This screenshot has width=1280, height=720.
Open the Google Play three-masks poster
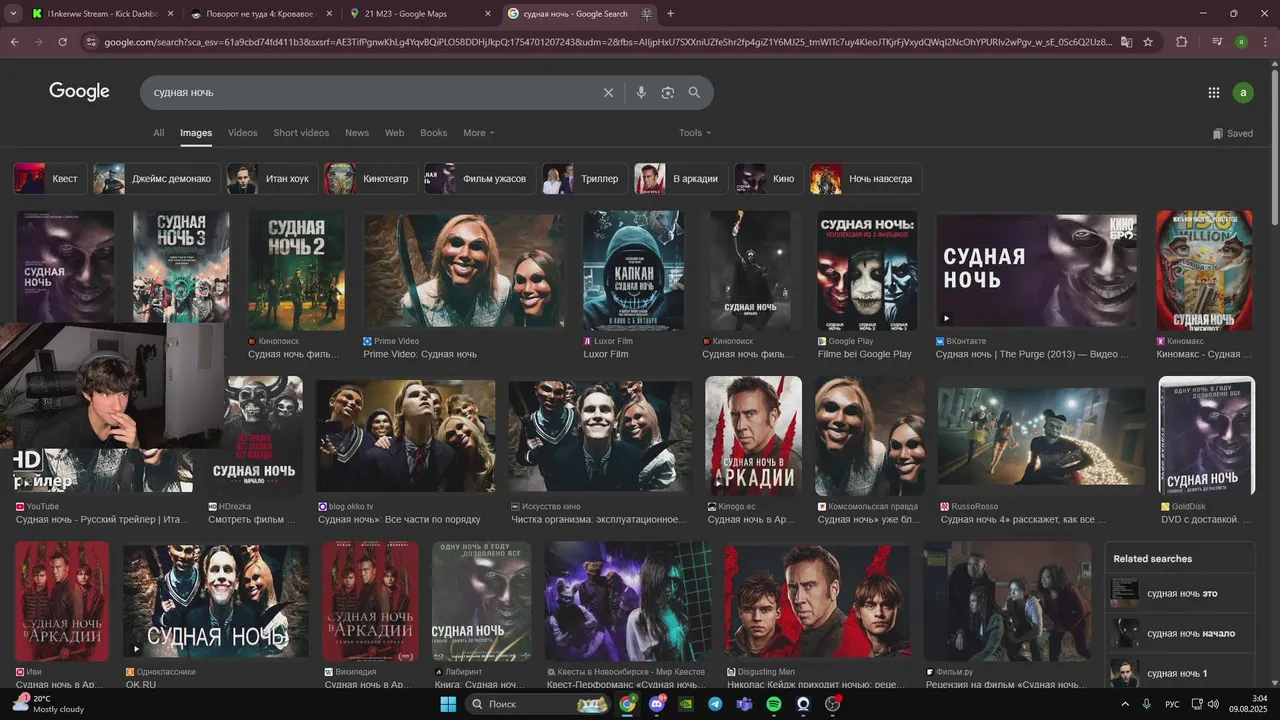pos(867,270)
